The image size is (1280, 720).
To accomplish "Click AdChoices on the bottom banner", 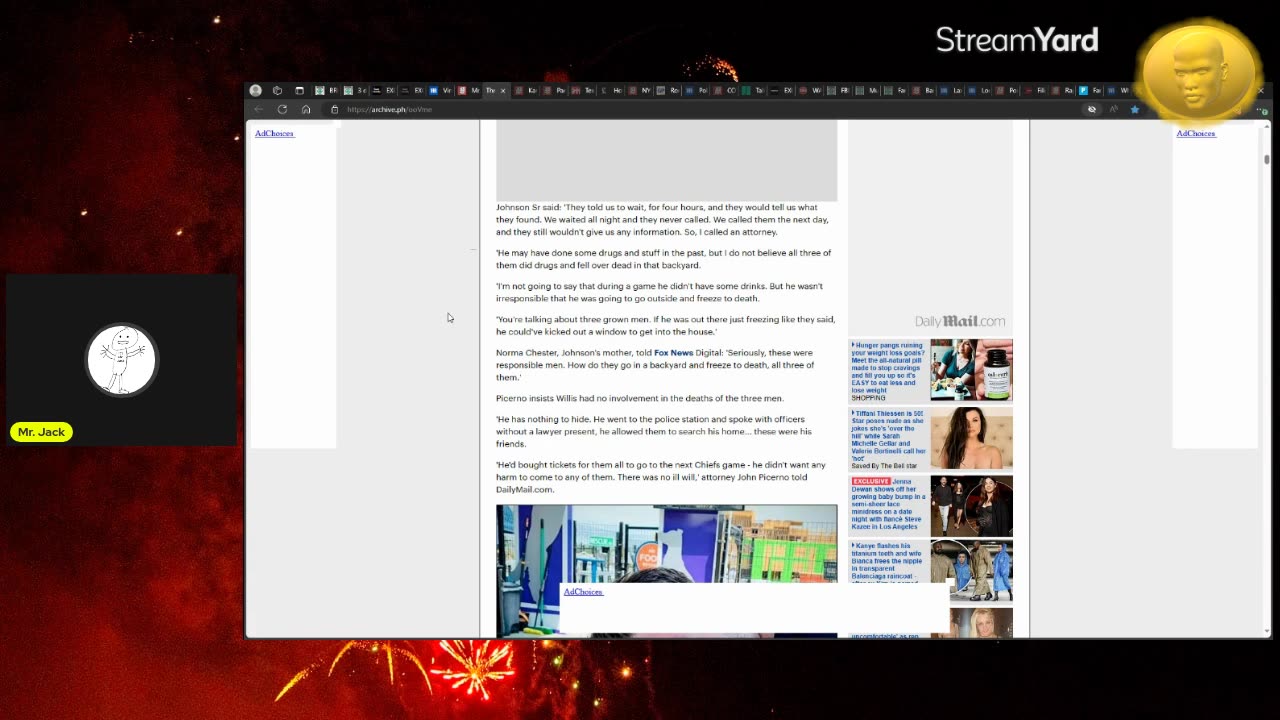I will pyautogui.click(x=583, y=592).
